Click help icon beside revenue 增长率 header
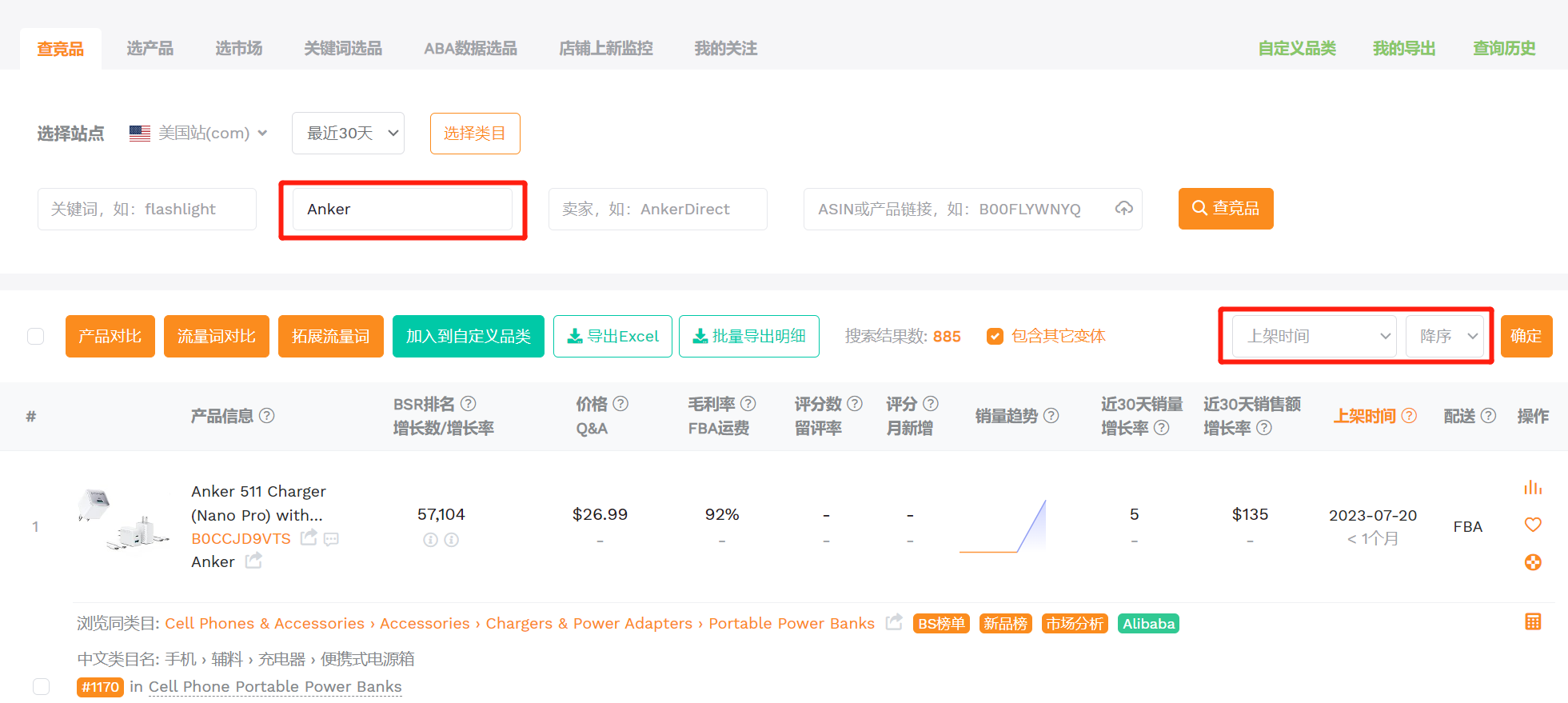 click(1263, 428)
